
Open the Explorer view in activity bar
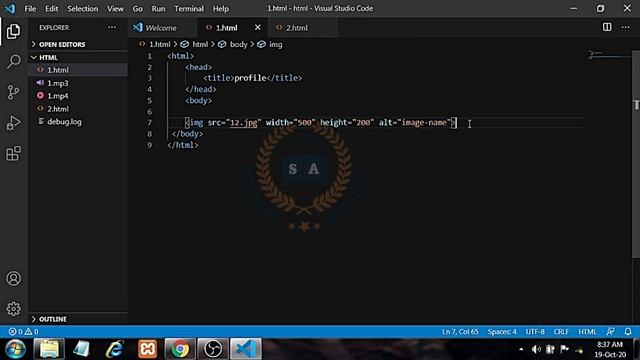click(x=13, y=31)
